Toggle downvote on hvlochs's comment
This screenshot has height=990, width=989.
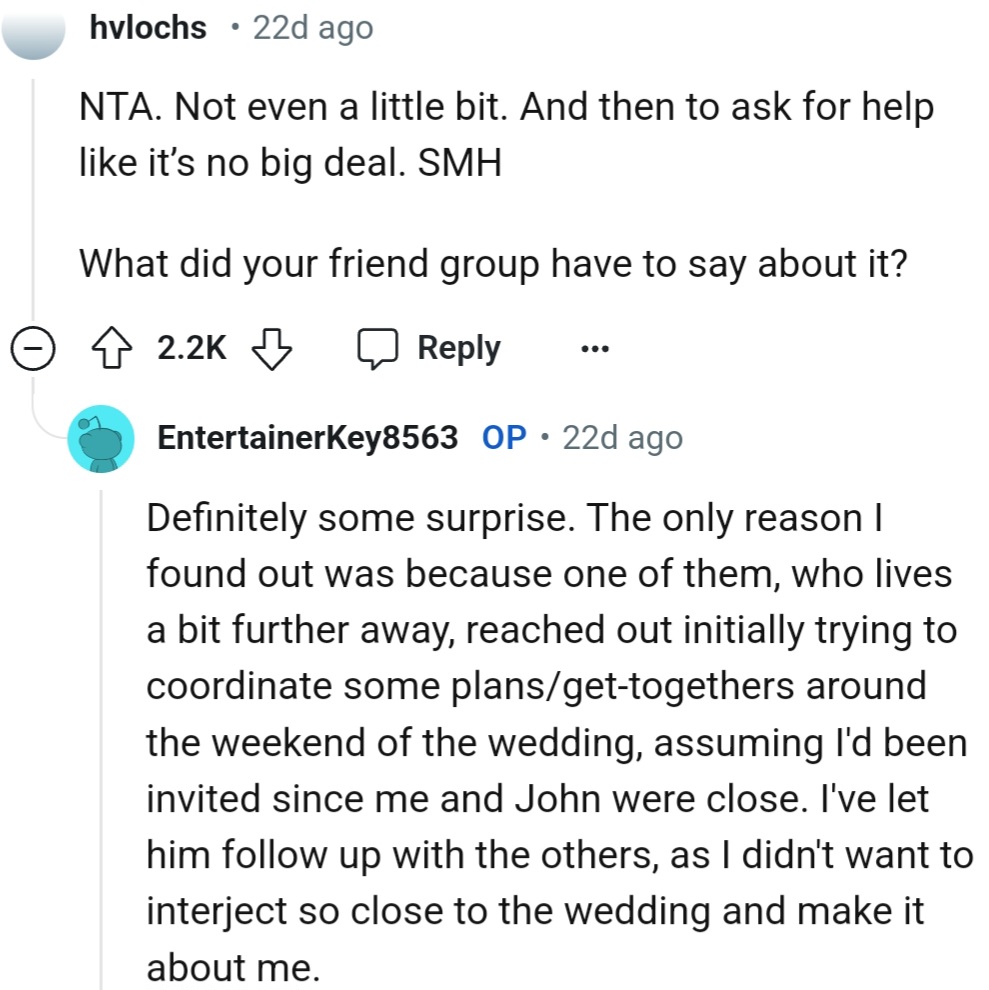click(x=270, y=347)
